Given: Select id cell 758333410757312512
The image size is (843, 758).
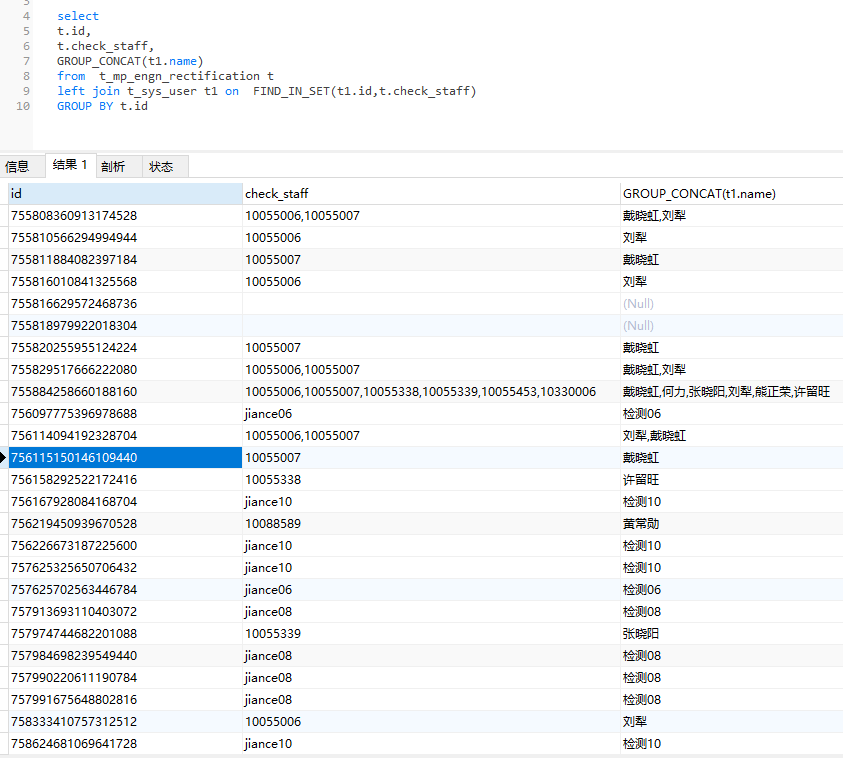Looking at the screenshot, I should [x=125, y=723].
